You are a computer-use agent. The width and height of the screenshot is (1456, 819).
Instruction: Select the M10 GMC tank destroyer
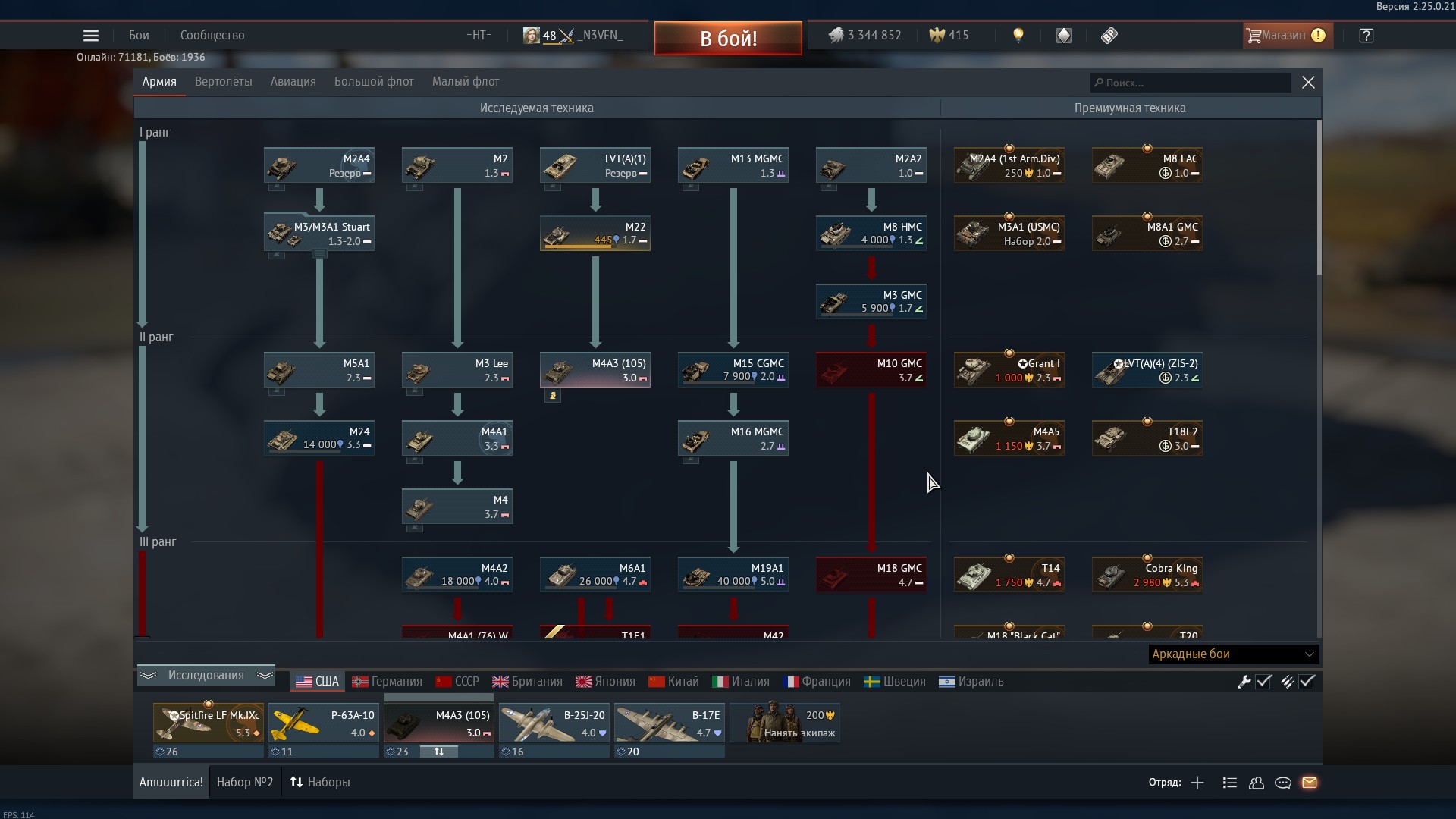click(871, 370)
